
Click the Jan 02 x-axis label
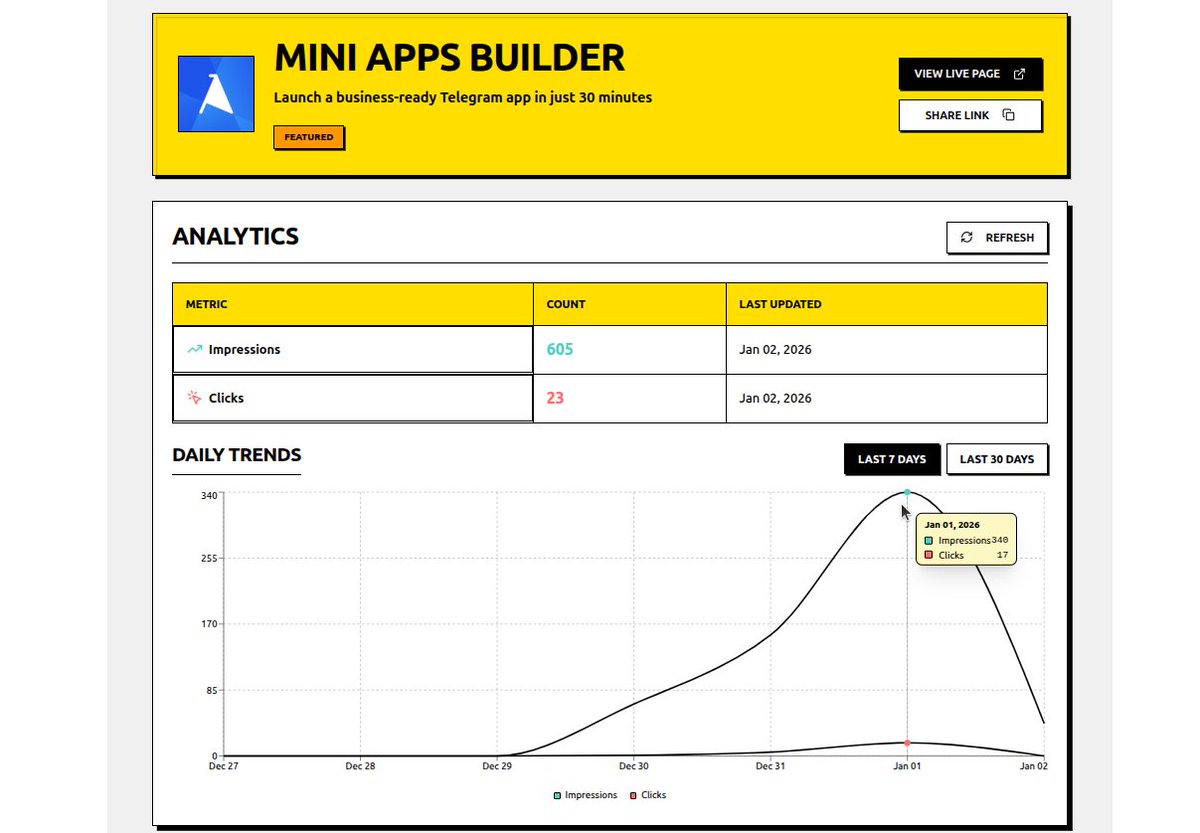(1033, 767)
